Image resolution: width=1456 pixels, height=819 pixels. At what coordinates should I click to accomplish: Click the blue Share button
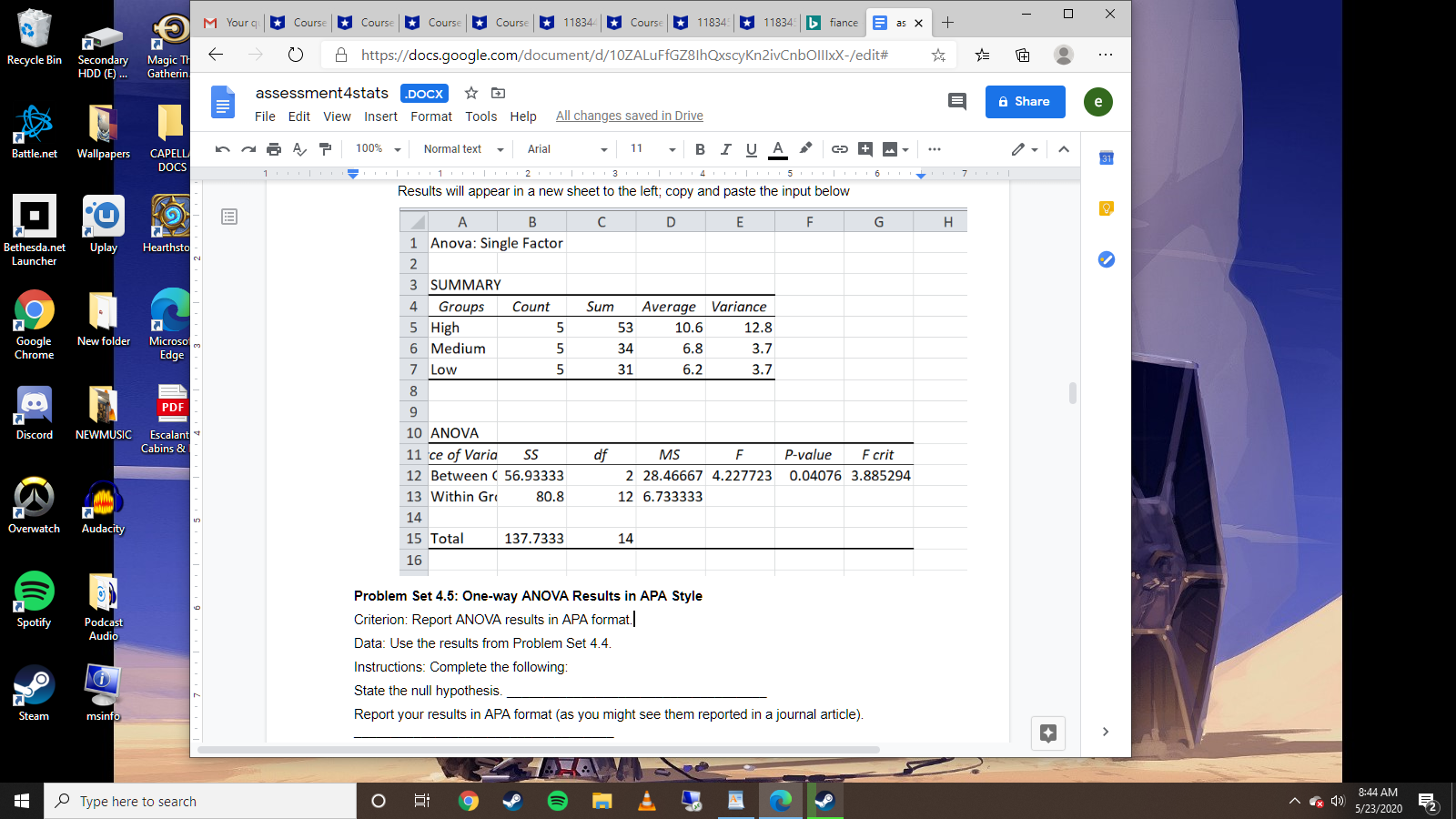click(x=1025, y=102)
